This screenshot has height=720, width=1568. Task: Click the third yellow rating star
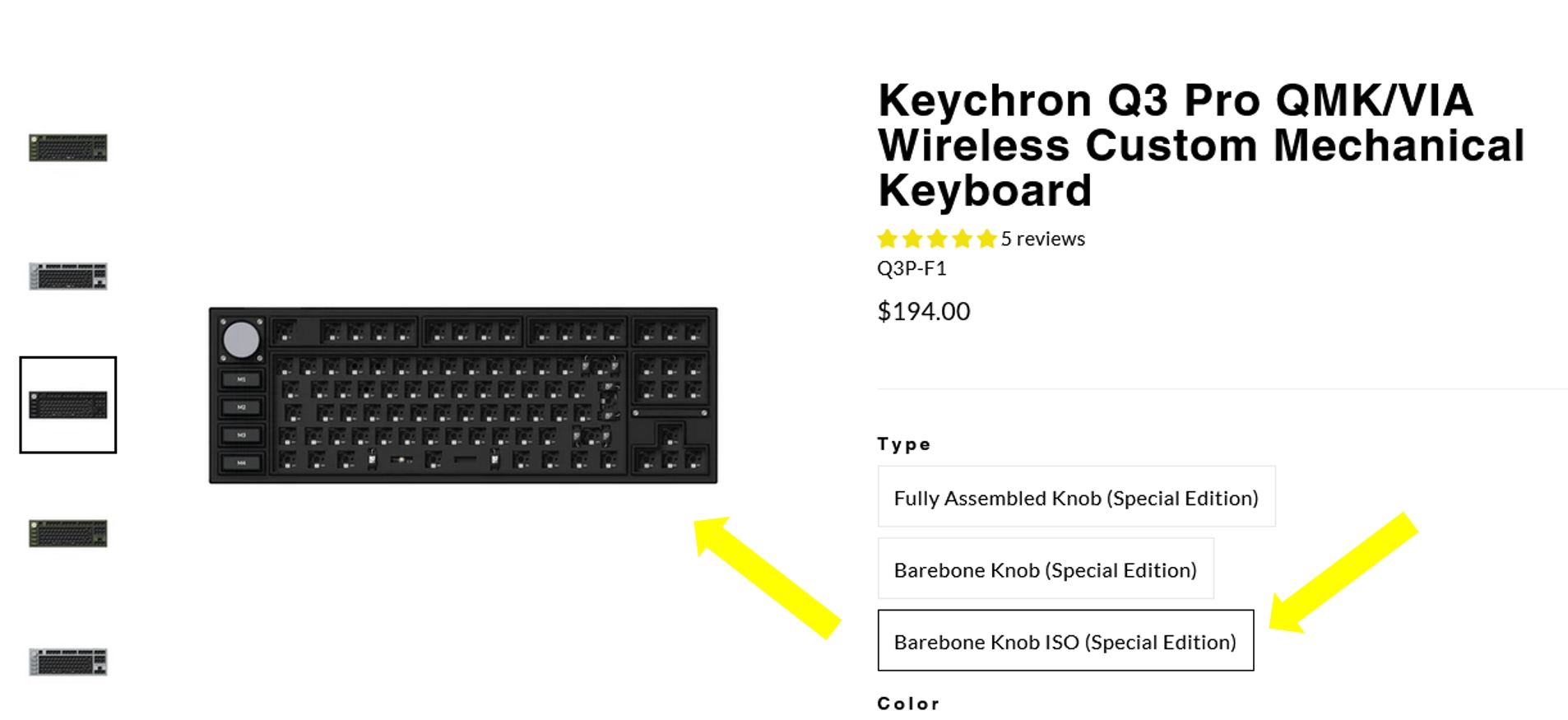pos(937,239)
